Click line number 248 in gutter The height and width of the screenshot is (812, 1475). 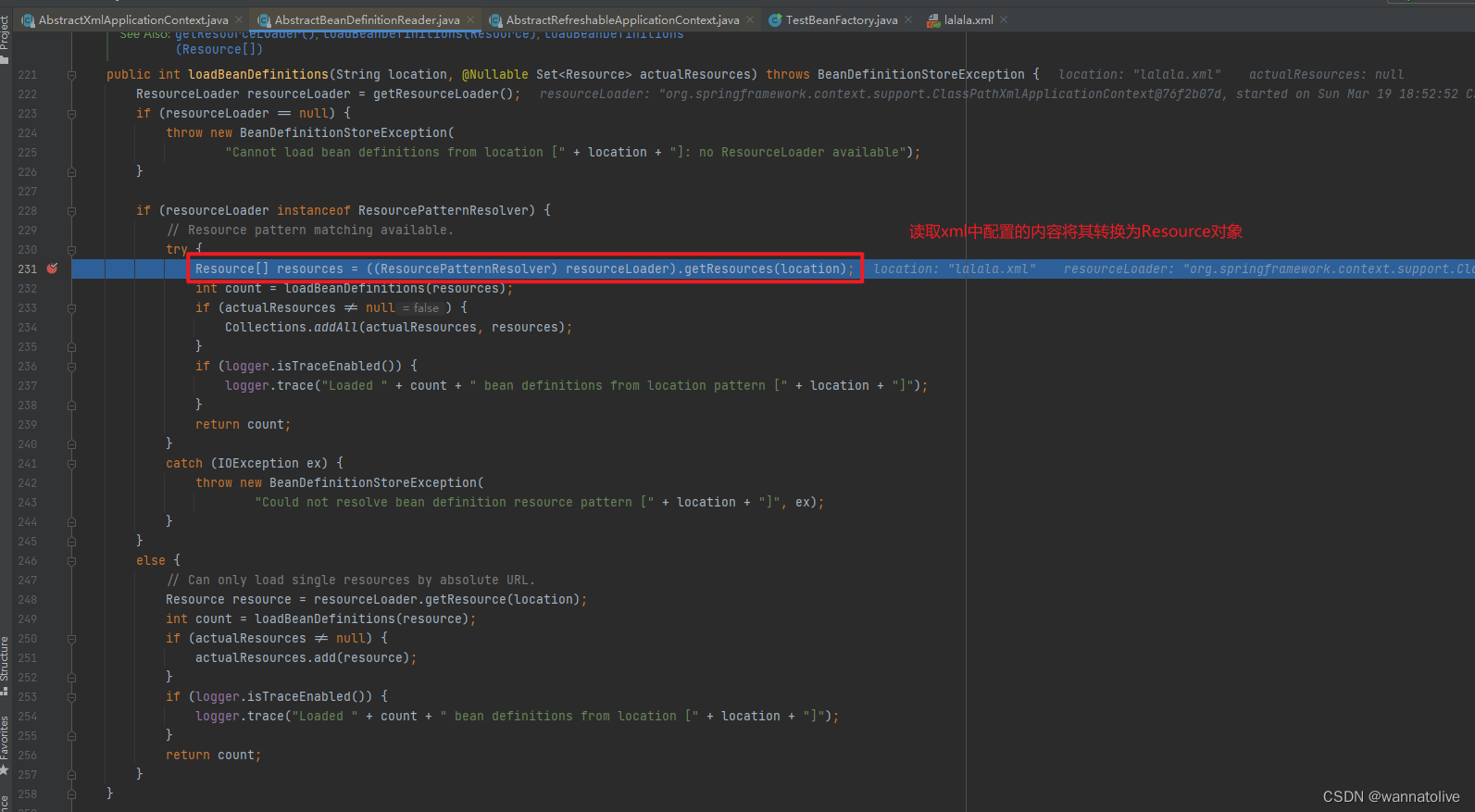pos(28,600)
